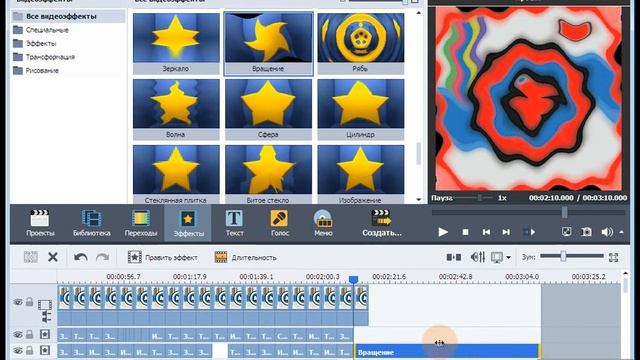Viewport: 640px width, 360px height.
Task: Open the Текст tool
Action: 234,223
